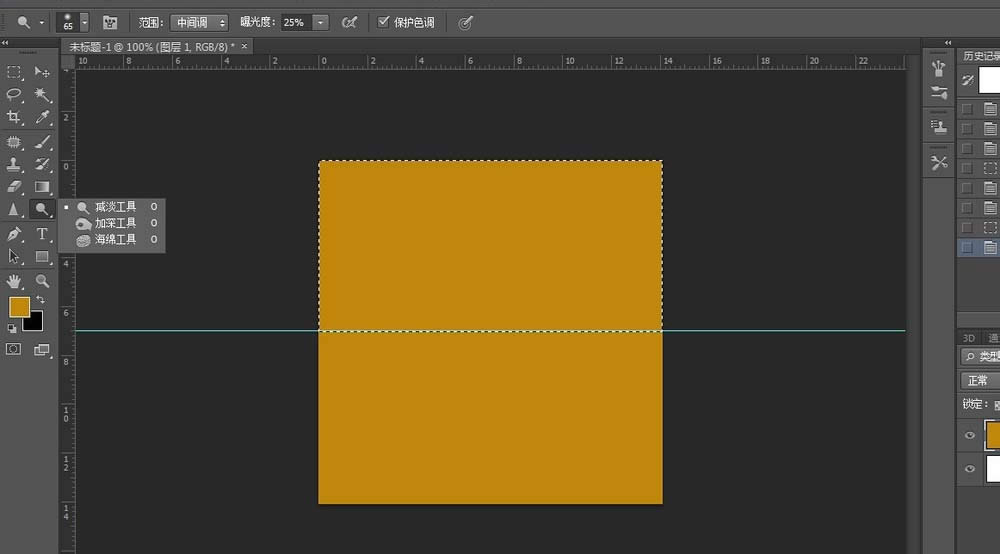The width and height of the screenshot is (1000, 554).
Task: Open the 范围 中间调 dropdown
Action: tap(199, 23)
